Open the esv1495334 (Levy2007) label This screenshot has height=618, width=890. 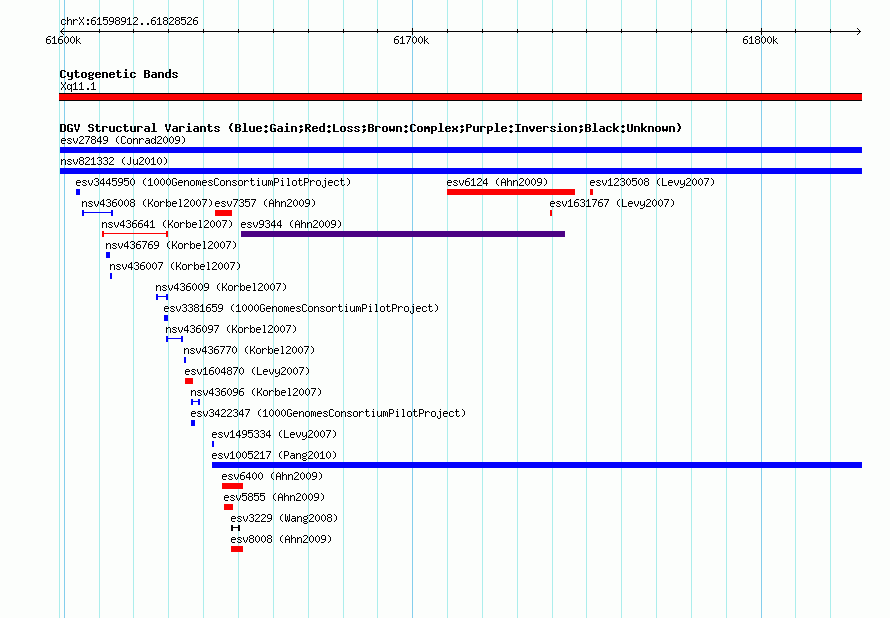pyautogui.click(x=274, y=434)
